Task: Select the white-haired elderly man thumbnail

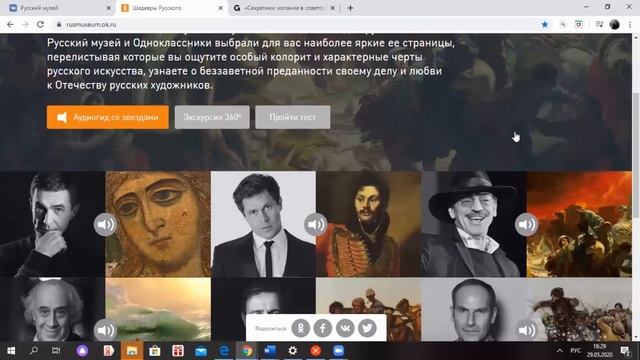Action: pos(52,310)
